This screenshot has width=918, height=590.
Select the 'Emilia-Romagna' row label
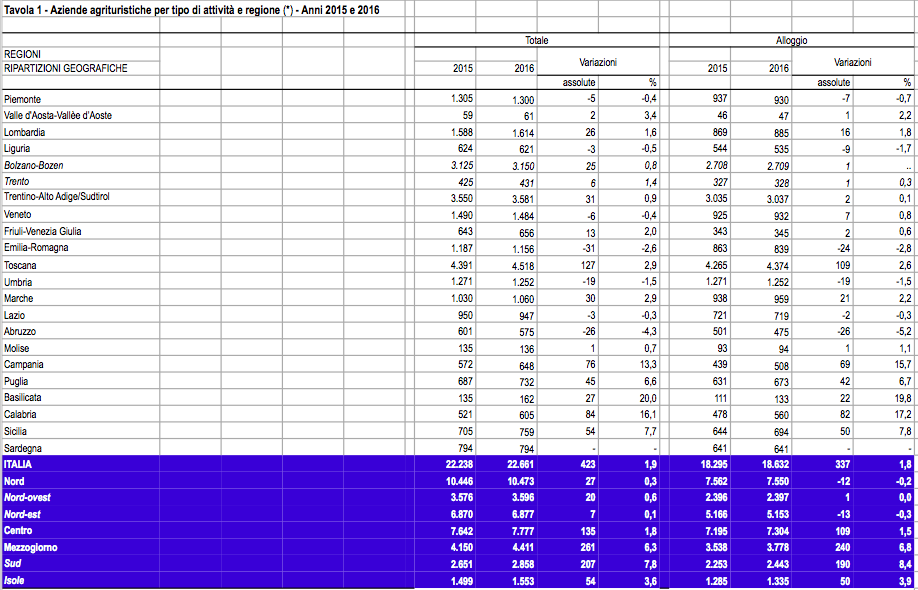[36, 247]
